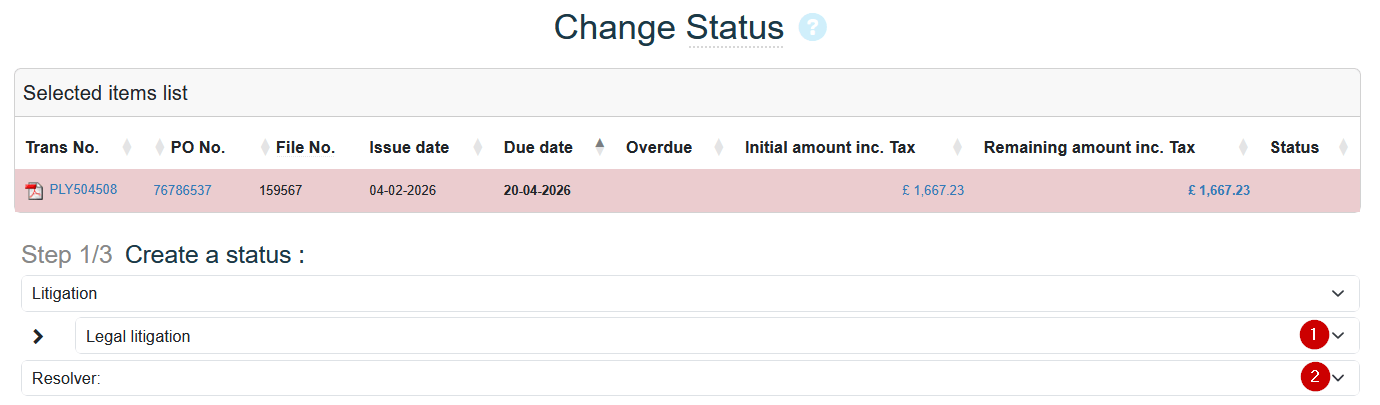This screenshot has width=1380, height=405.
Task: Sort by Initial amount inc. Tax arrows
Action: point(958,148)
